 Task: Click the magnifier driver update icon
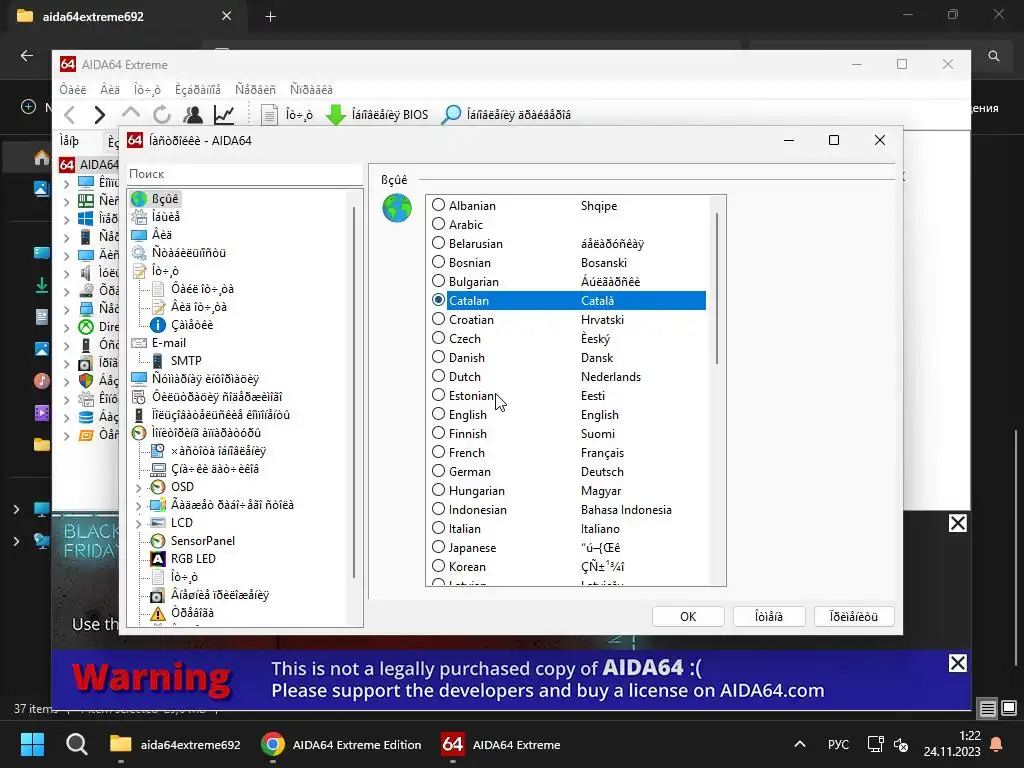(x=451, y=115)
